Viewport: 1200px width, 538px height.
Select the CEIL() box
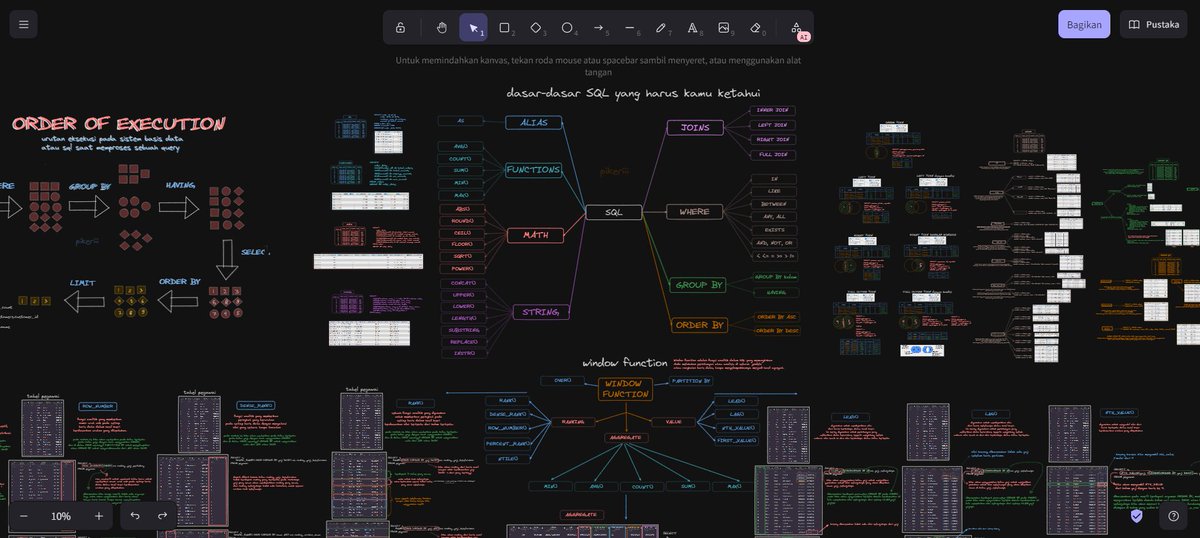click(463, 233)
